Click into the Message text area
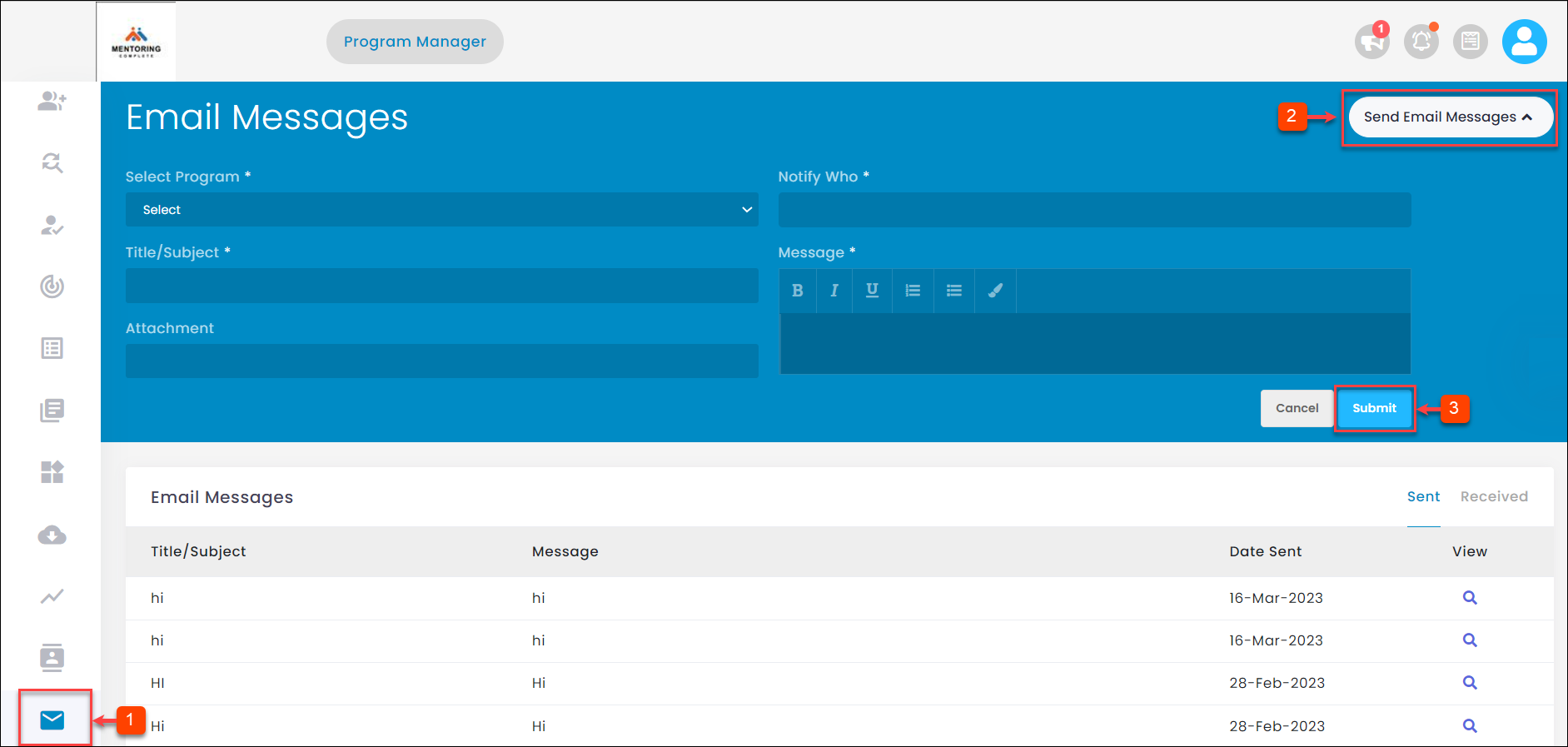 point(1094,343)
